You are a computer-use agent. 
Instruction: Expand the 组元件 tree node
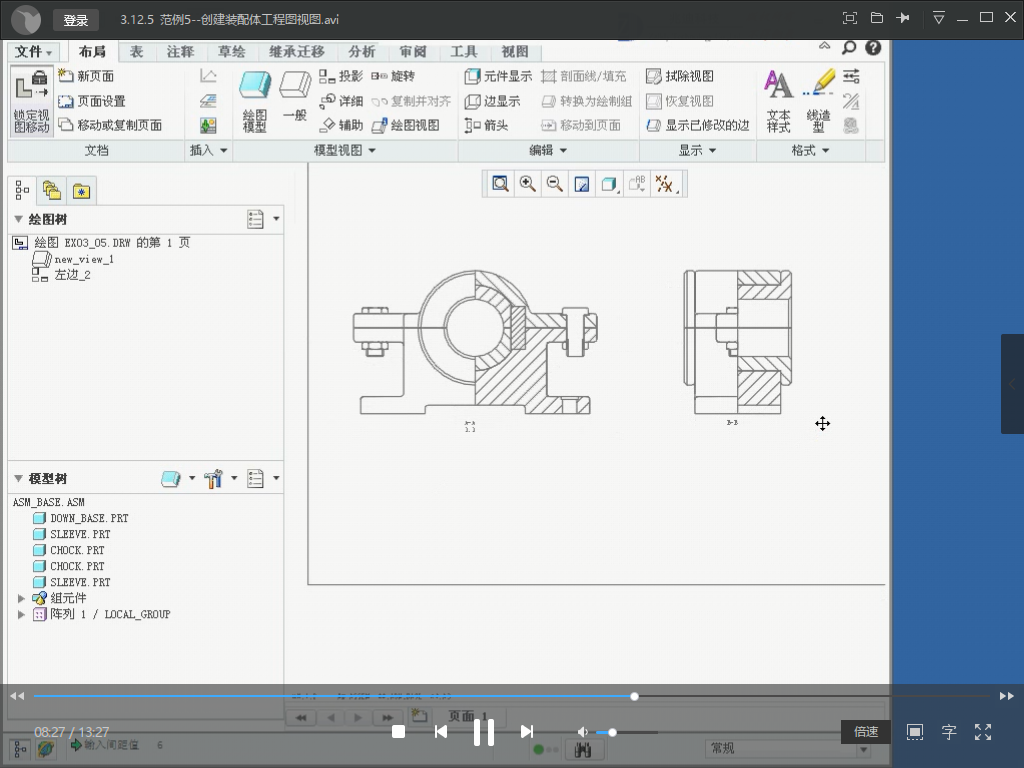tap(22, 598)
